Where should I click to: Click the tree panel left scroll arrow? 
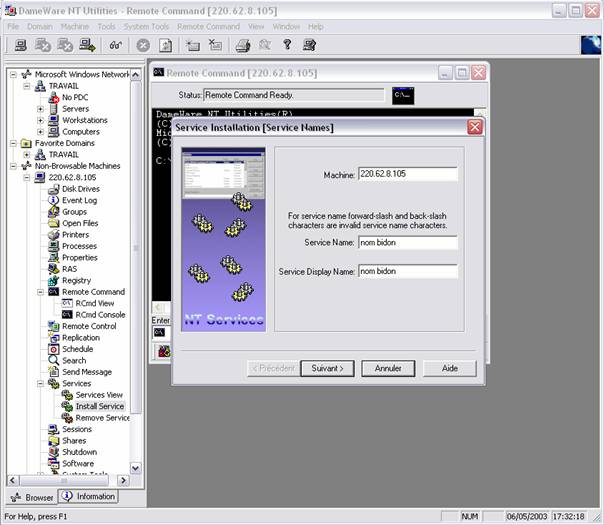(12, 480)
